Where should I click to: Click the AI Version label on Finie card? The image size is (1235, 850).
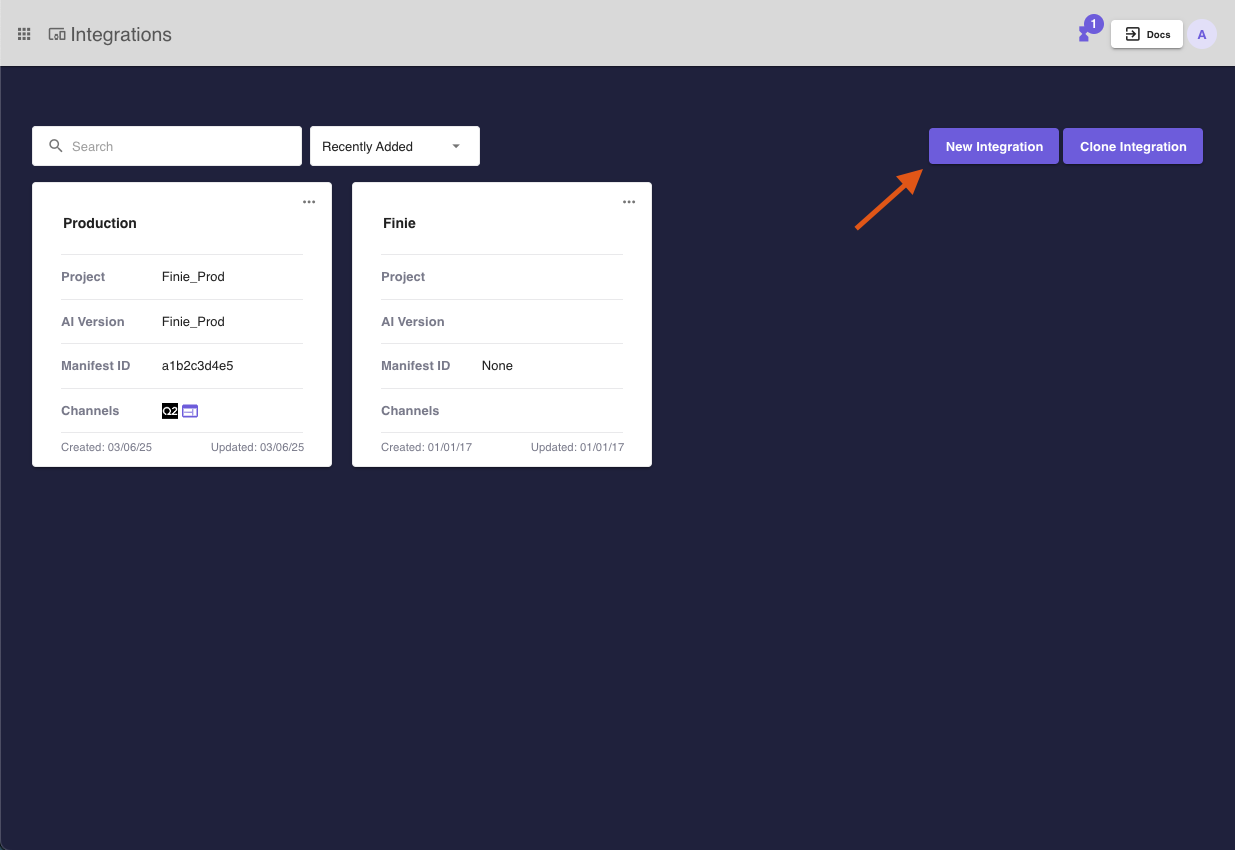click(413, 322)
